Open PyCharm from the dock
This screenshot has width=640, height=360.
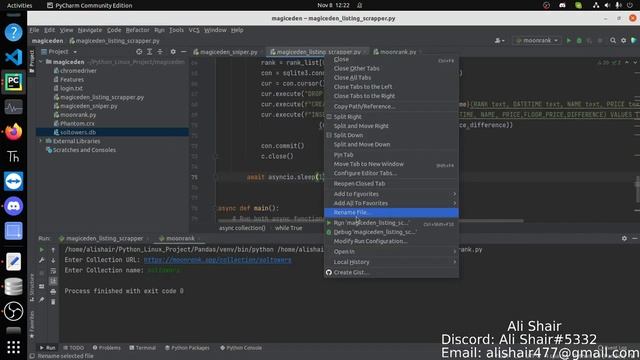[13, 82]
